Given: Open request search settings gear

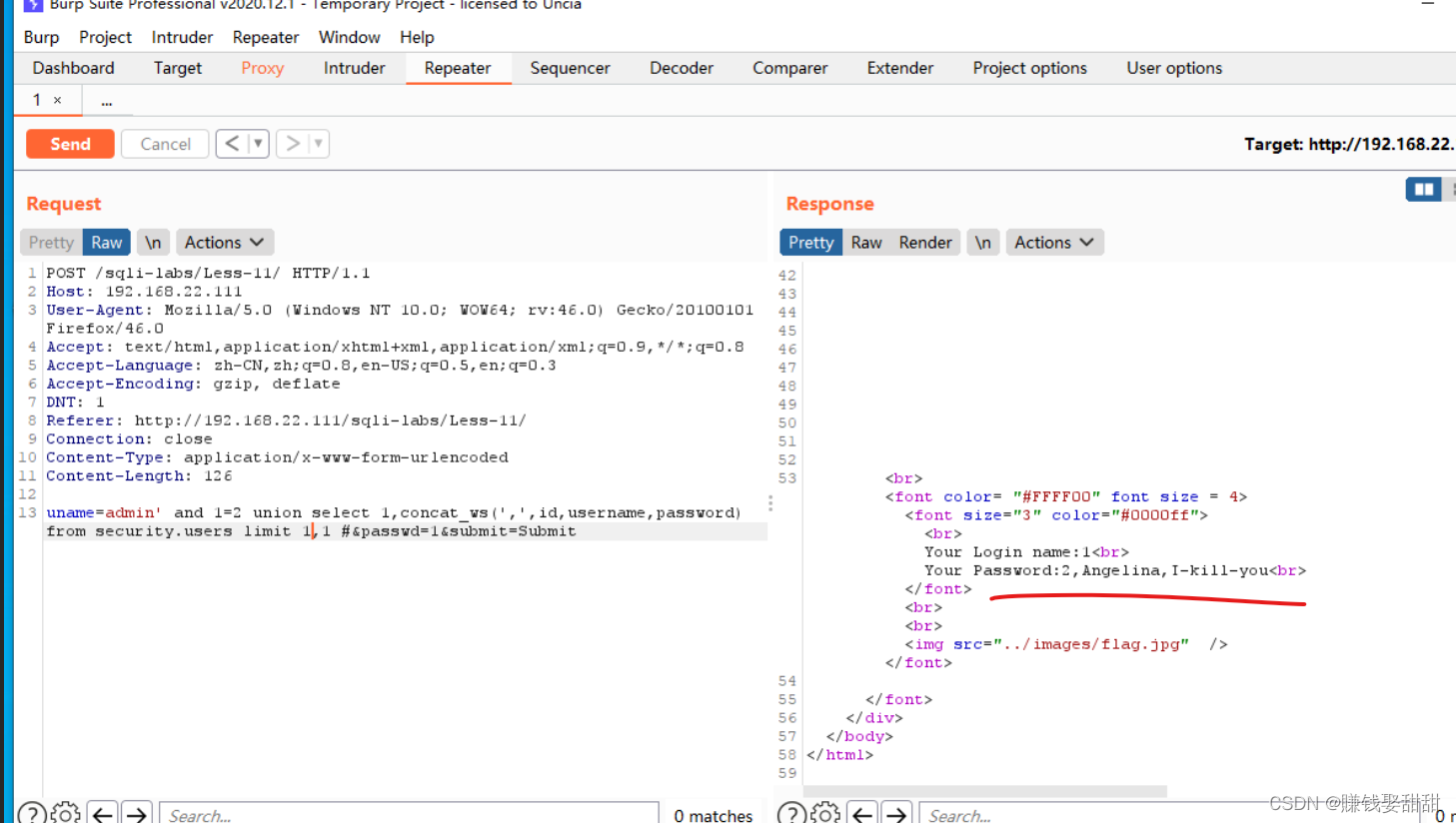Looking at the screenshot, I should pos(66,814).
